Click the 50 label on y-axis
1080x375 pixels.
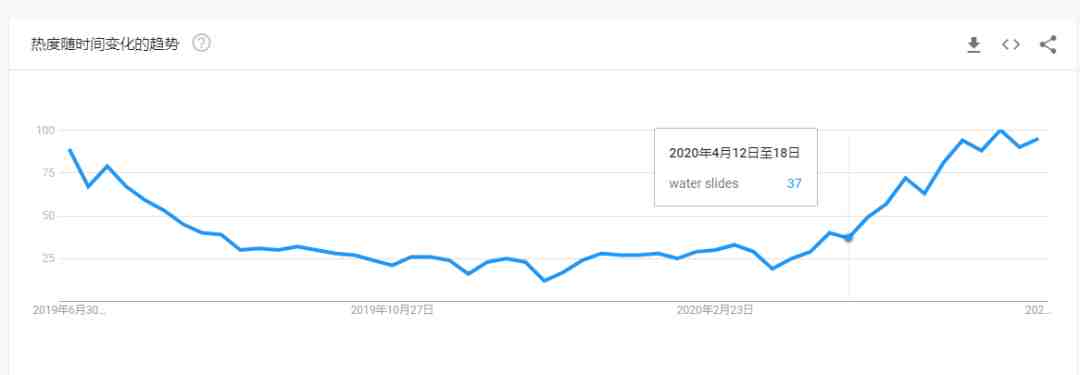[x=48, y=216]
